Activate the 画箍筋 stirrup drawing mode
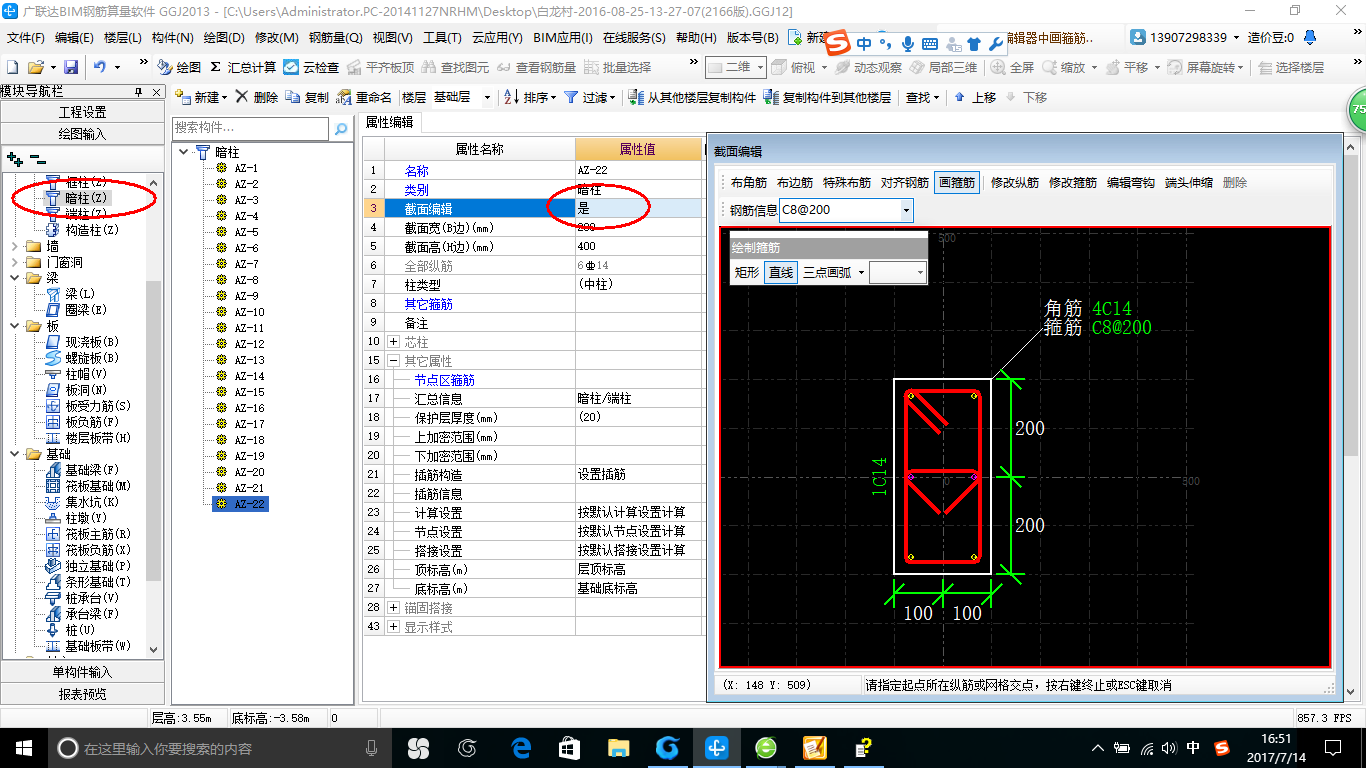This screenshot has width=1366, height=768. tap(957, 183)
